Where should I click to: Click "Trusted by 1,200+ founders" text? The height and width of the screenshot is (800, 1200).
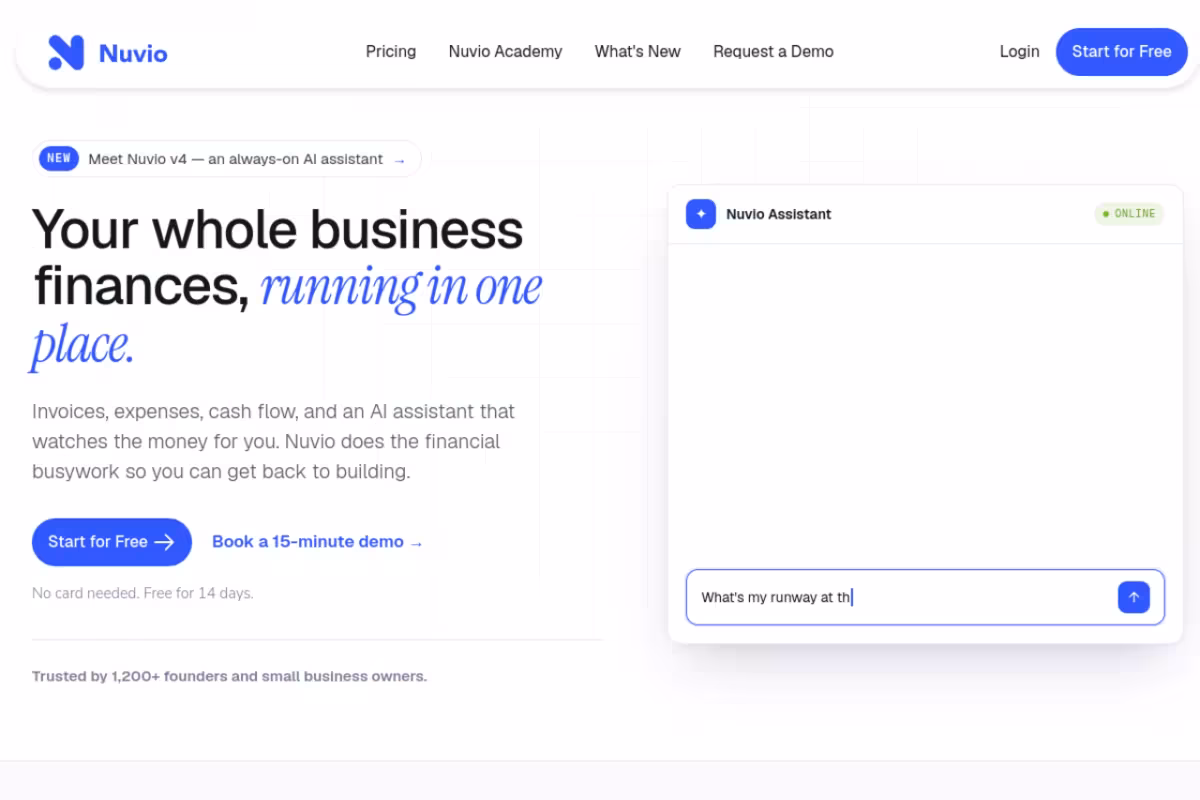click(x=229, y=676)
